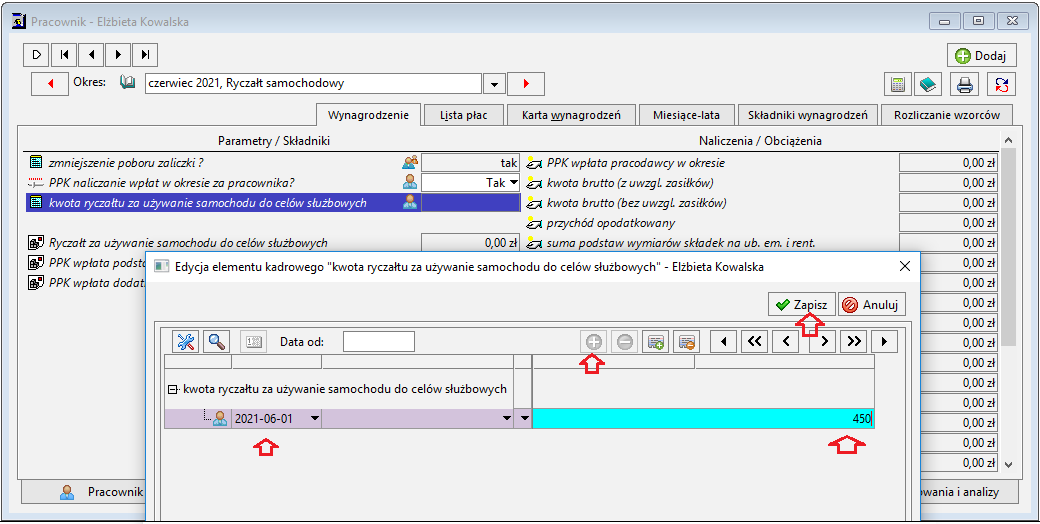
Task: Switch to the Wynagrodzenie tab
Action: pyautogui.click(x=368, y=115)
